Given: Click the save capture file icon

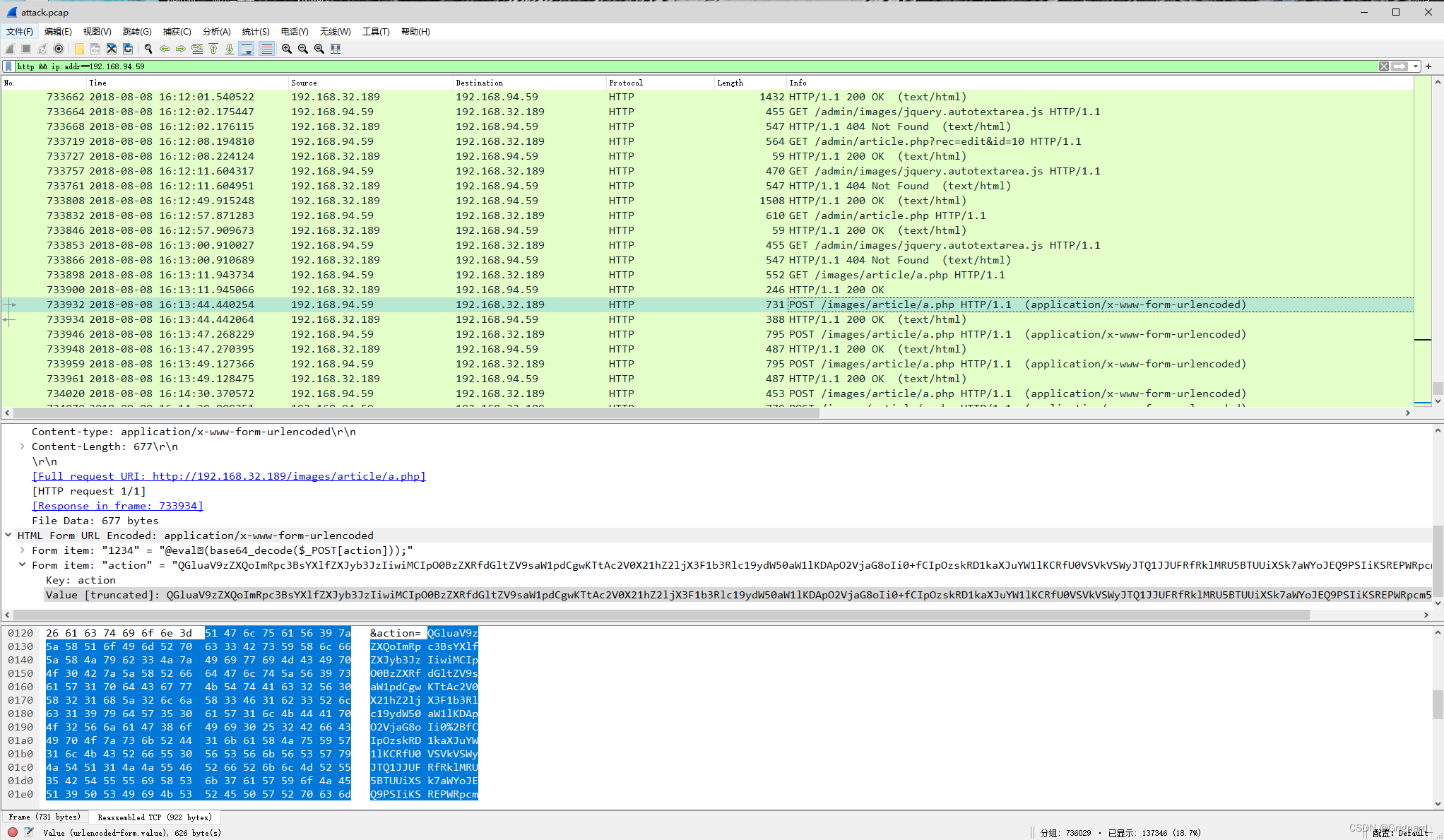Looking at the screenshot, I should click(x=95, y=49).
